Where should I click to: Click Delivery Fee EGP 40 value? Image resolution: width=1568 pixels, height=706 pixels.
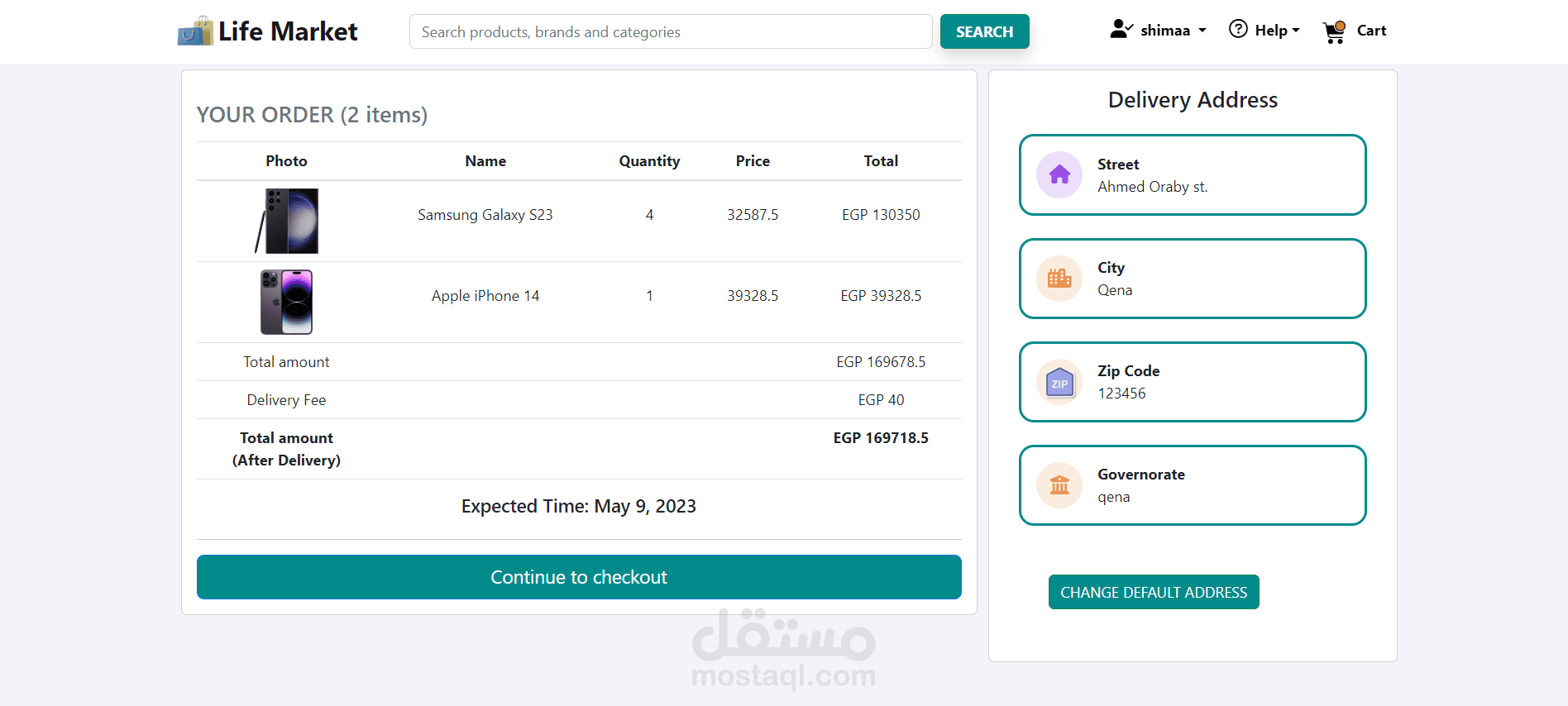tap(881, 400)
